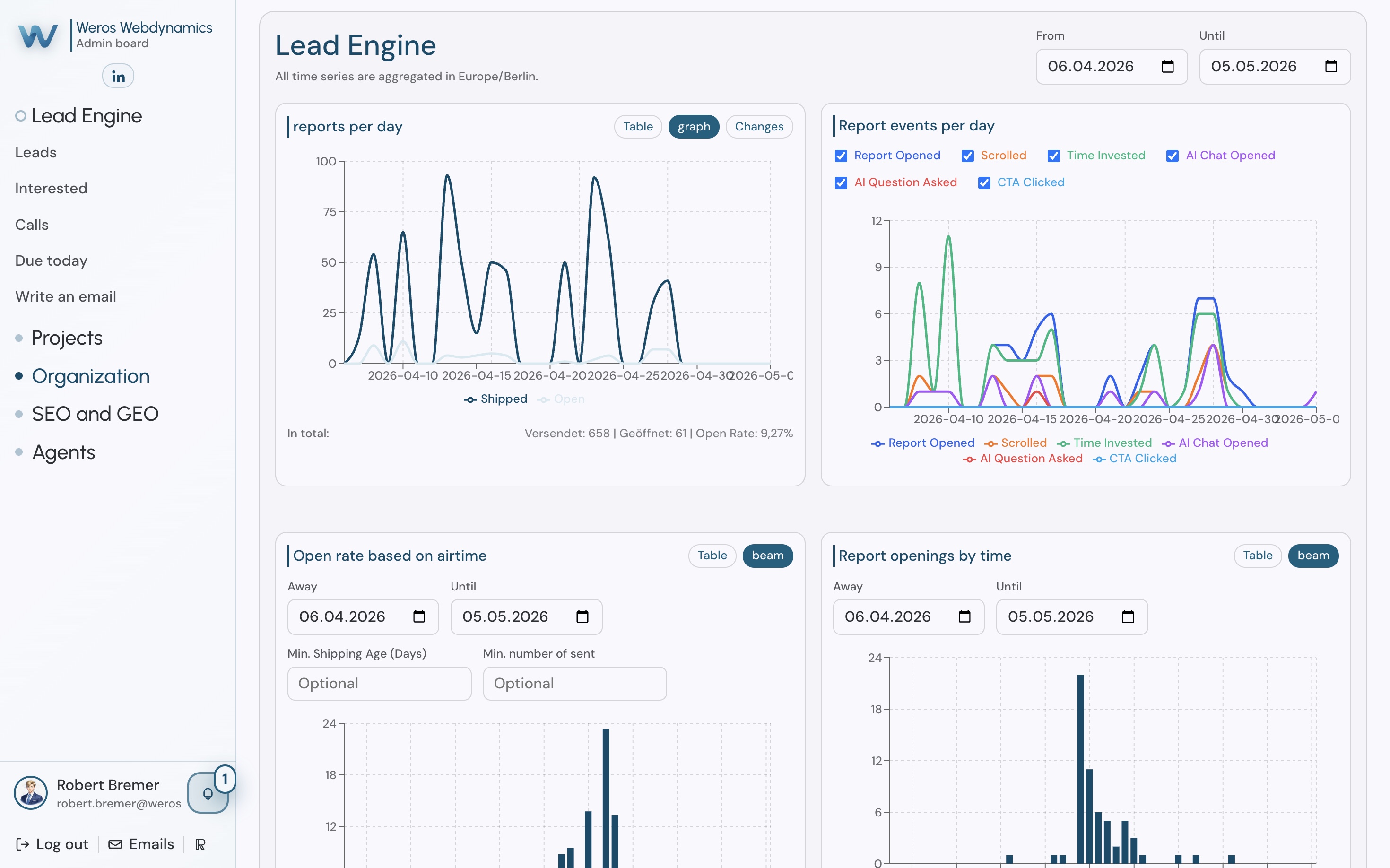This screenshot has height=868, width=1390.
Task: Click the notification bell icon
Action: point(208,793)
